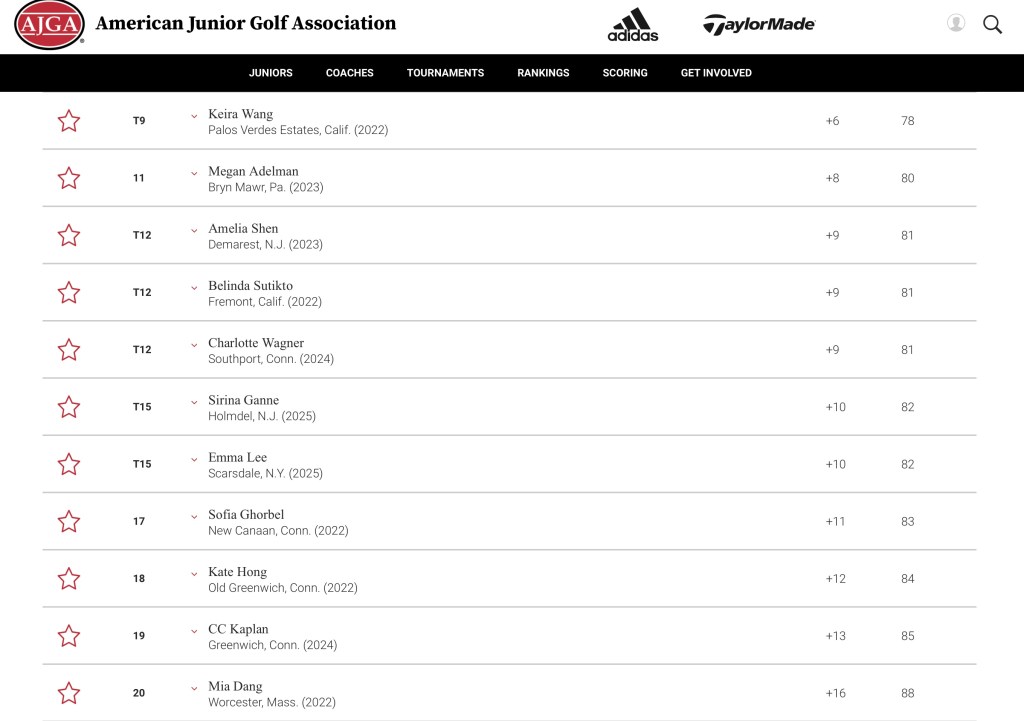Expand the chevron beside CC Kaplan
This screenshot has height=721, width=1024.
[195, 631]
